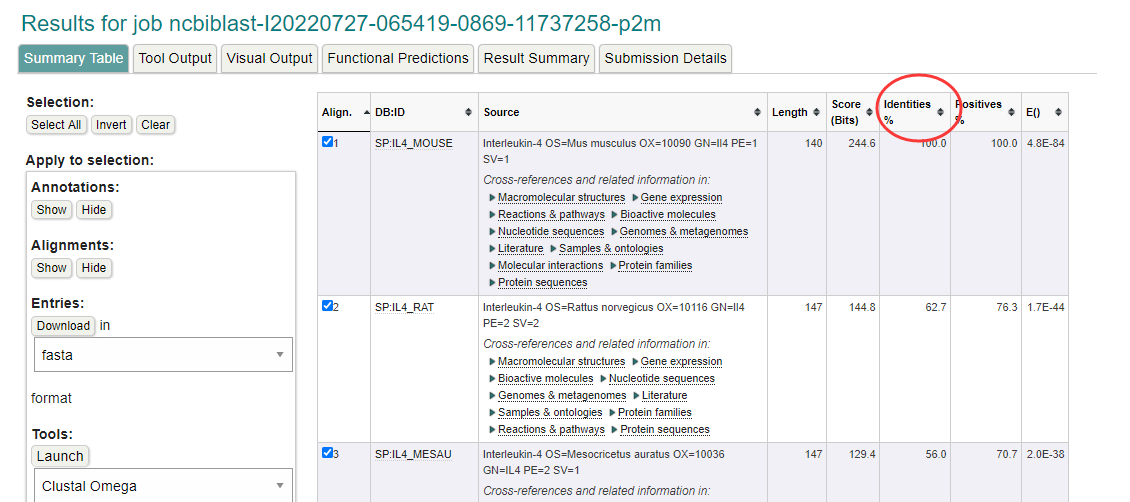The image size is (1130, 502).
Task: Switch to the Visual Output tab
Action: pos(269,58)
